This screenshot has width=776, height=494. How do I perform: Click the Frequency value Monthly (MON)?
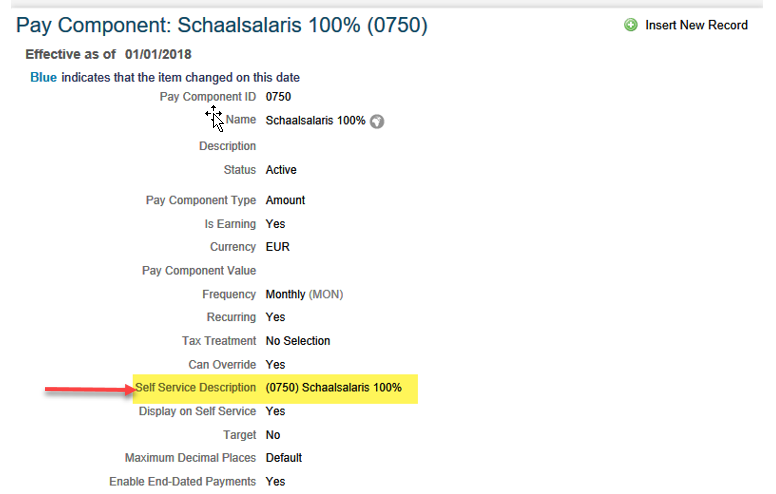[x=304, y=295]
